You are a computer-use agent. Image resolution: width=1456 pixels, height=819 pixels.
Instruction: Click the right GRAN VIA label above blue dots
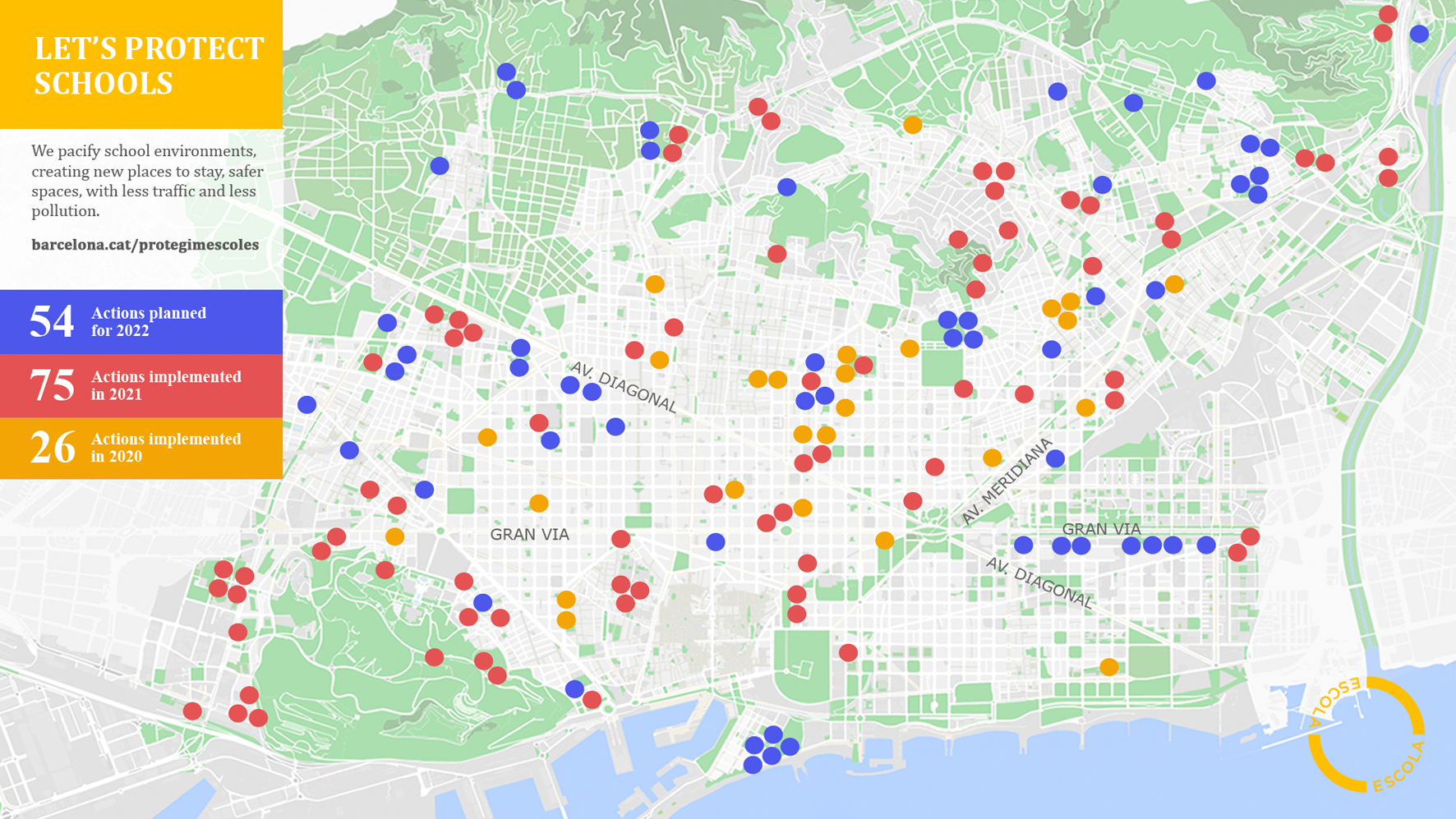[x=1101, y=529]
